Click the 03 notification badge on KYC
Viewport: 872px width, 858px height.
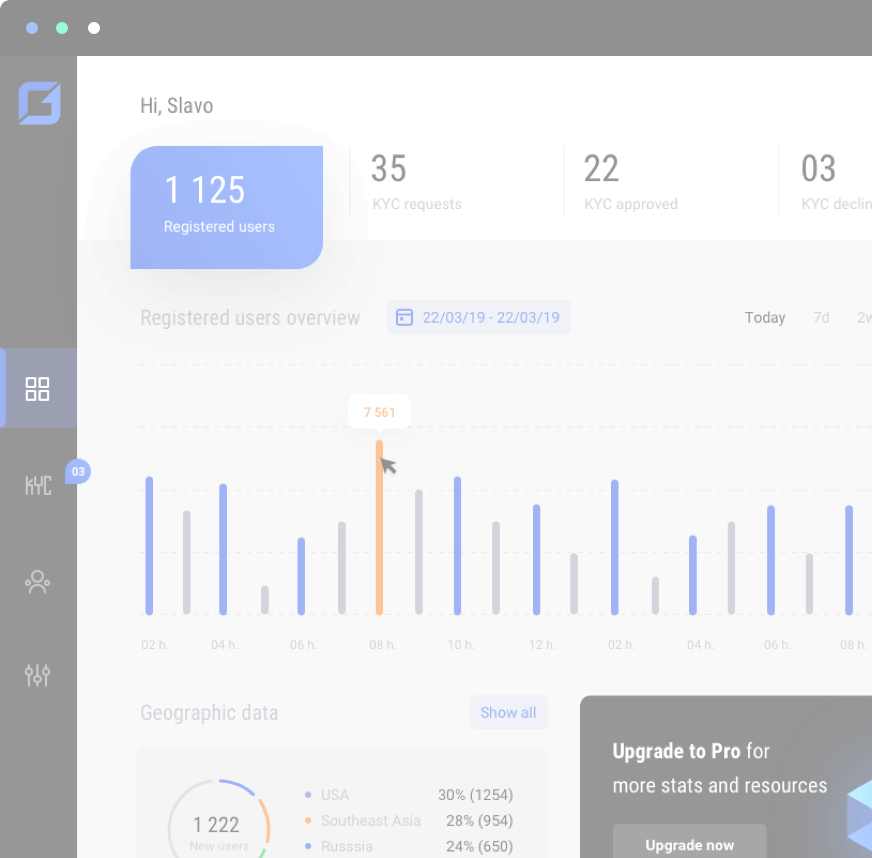[78, 471]
